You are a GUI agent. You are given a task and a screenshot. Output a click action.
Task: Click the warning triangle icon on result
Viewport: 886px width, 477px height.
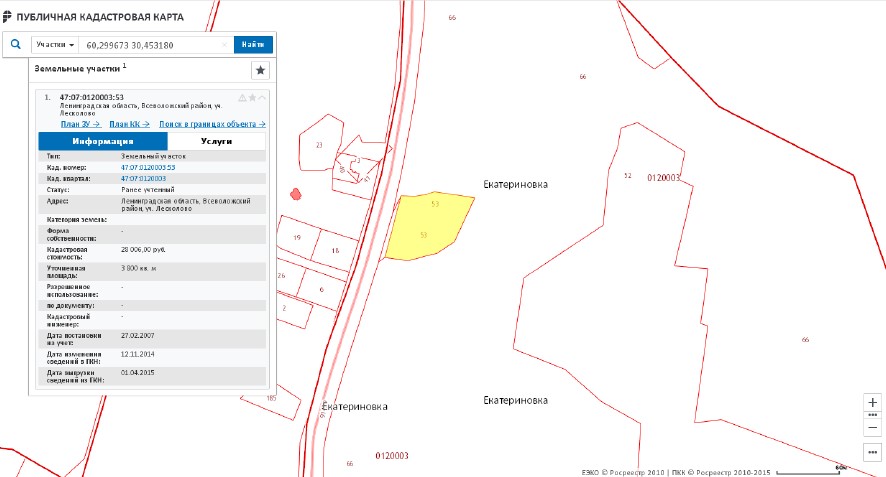click(242, 98)
